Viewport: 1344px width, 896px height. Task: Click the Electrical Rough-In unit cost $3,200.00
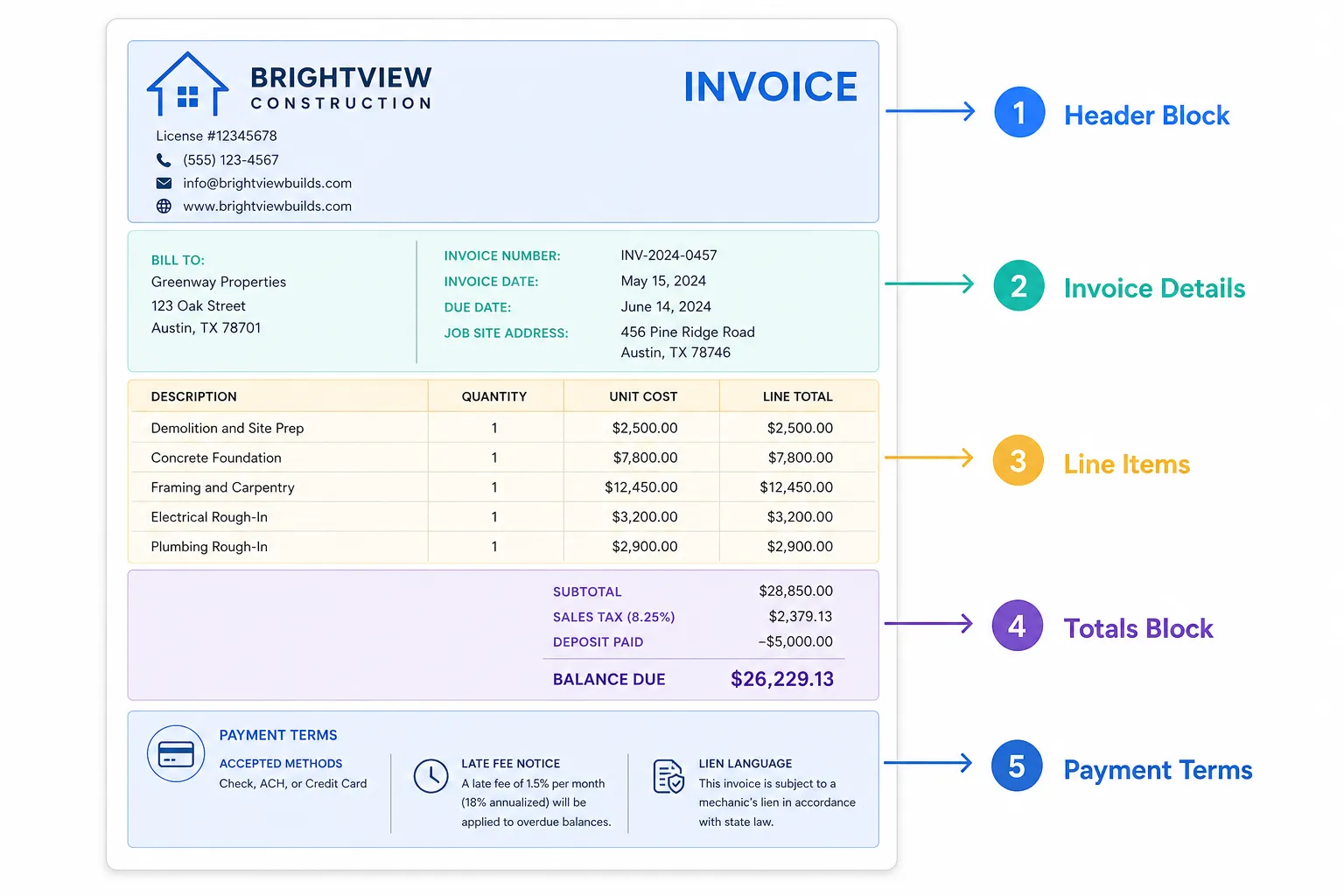pyautogui.click(x=645, y=517)
